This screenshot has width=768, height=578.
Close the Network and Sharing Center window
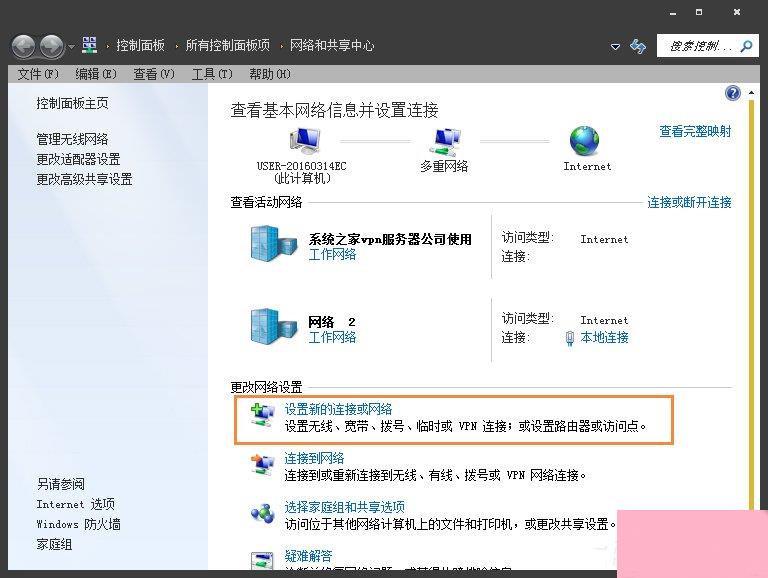coord(737,12)
